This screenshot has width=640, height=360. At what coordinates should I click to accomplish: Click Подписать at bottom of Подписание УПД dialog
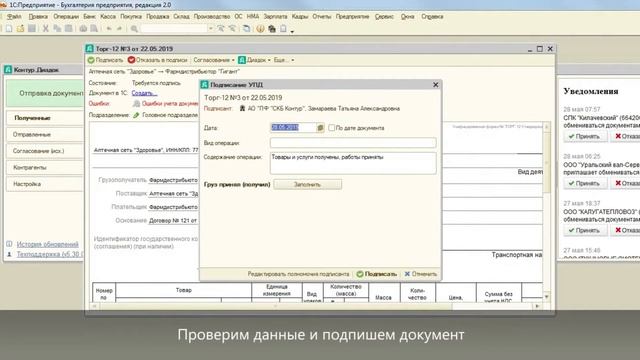(x=377, y=274)
